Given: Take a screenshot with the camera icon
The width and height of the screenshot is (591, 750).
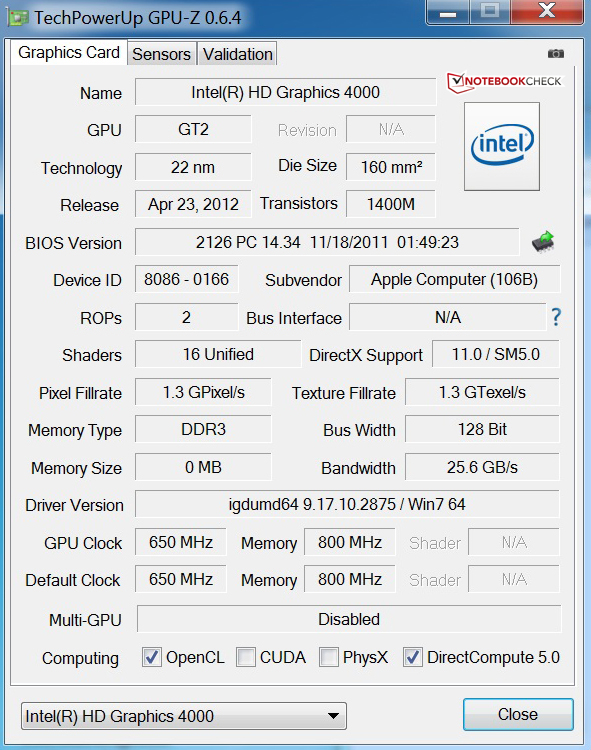Looking at the screenshot, I should 555,54.
